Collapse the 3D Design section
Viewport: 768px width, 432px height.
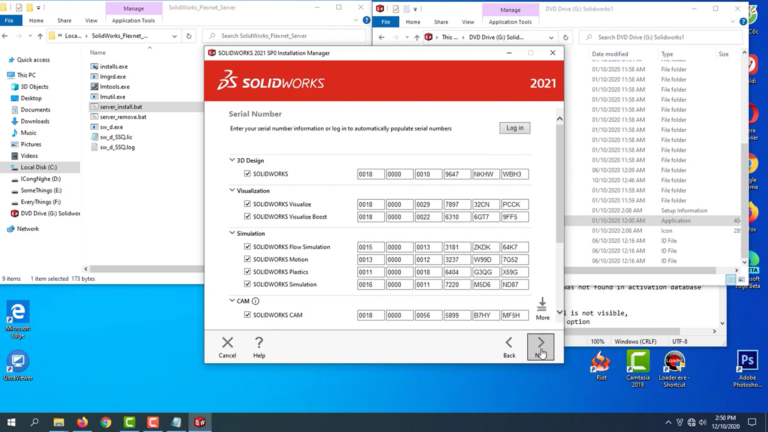coord(232,160)
